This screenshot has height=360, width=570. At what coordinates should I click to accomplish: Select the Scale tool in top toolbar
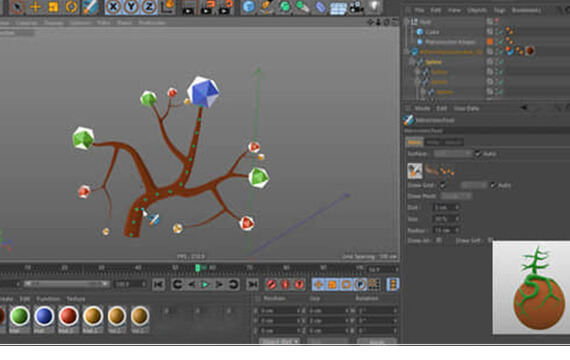pos(53,7)
